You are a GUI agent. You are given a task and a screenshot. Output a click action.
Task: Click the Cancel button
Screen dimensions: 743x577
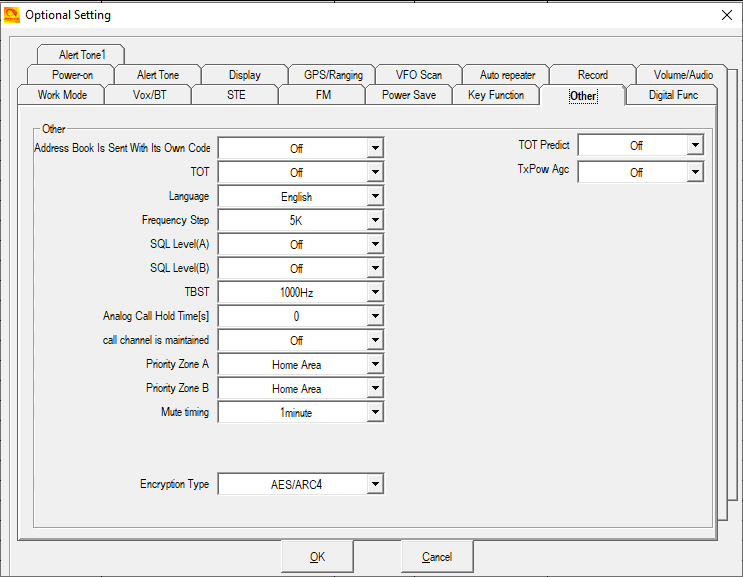tap(437, 557)
